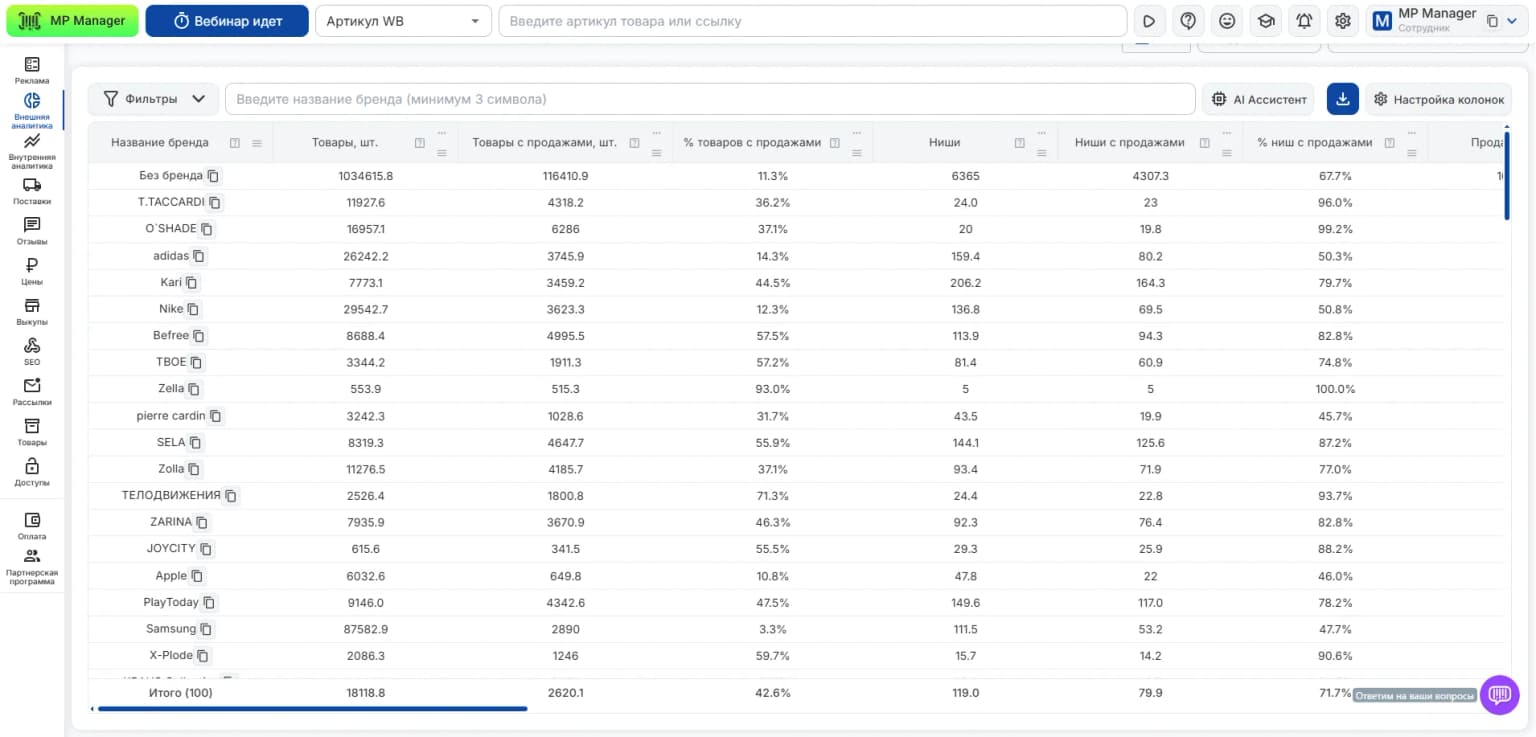
Task: Open the Оплата sidebar section
Action: click(x=32, y=526)
